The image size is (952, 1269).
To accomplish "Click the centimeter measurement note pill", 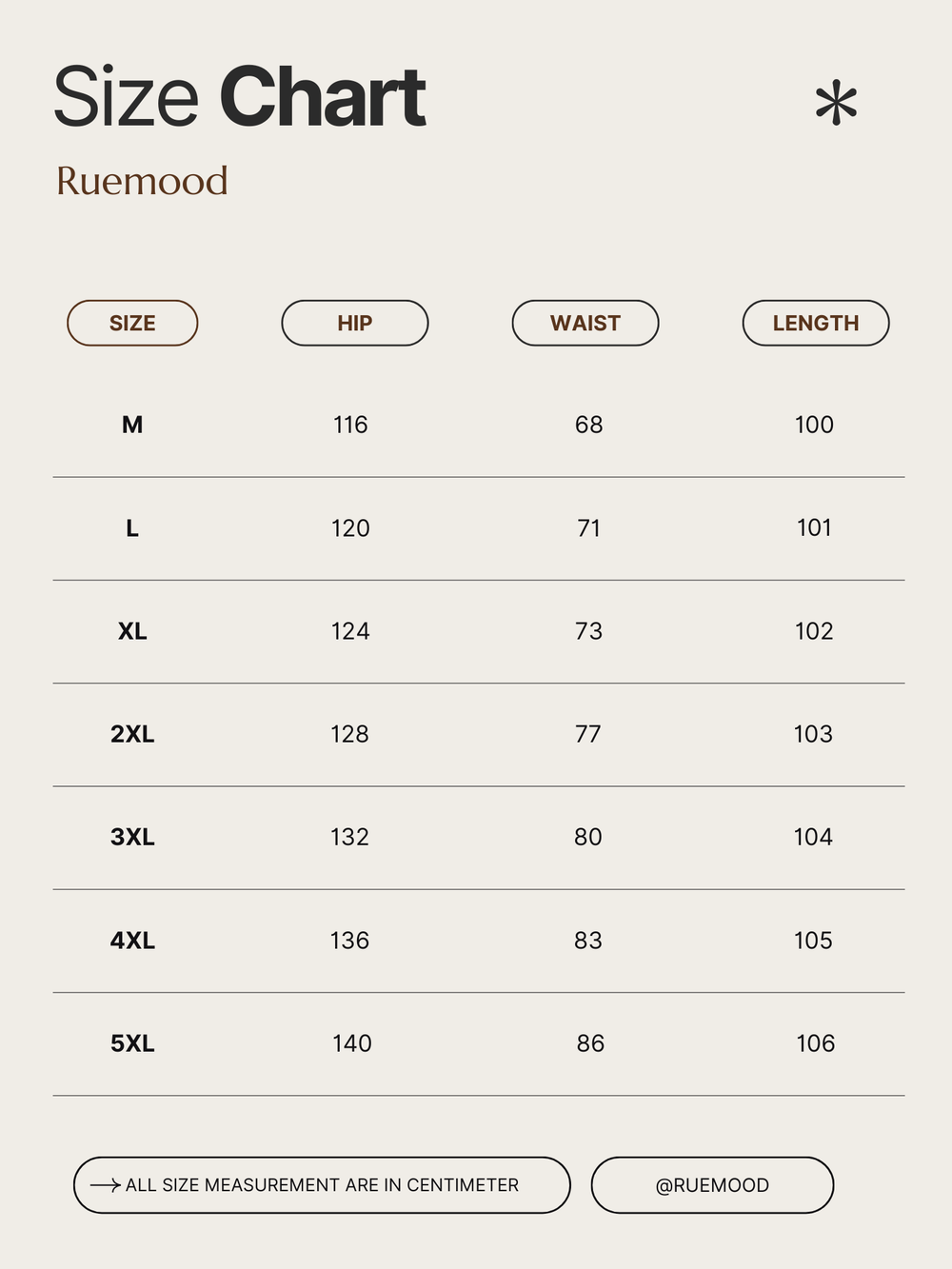I will [322, 1185].
